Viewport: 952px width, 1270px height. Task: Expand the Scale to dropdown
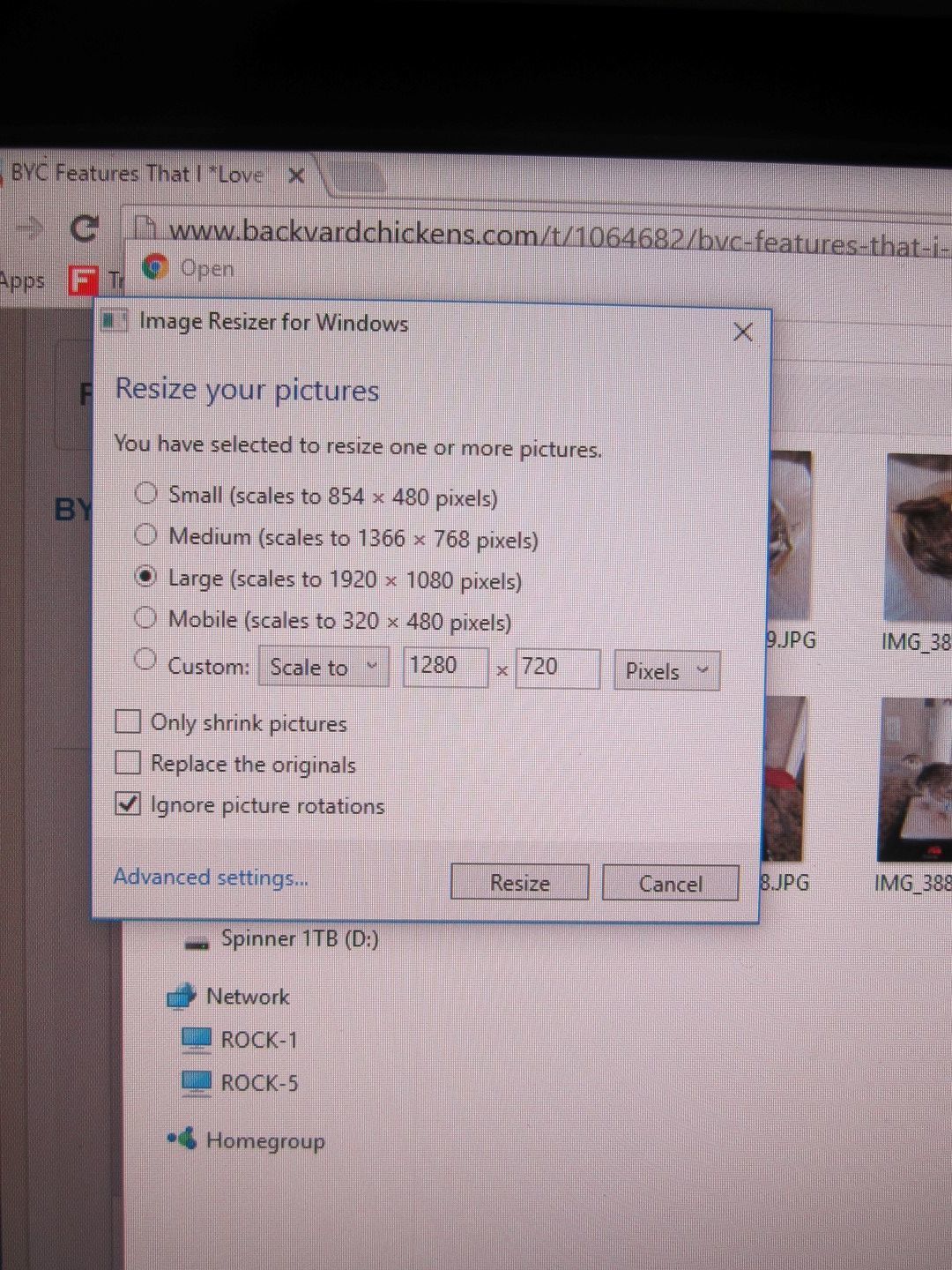click(x=323, y=667)
